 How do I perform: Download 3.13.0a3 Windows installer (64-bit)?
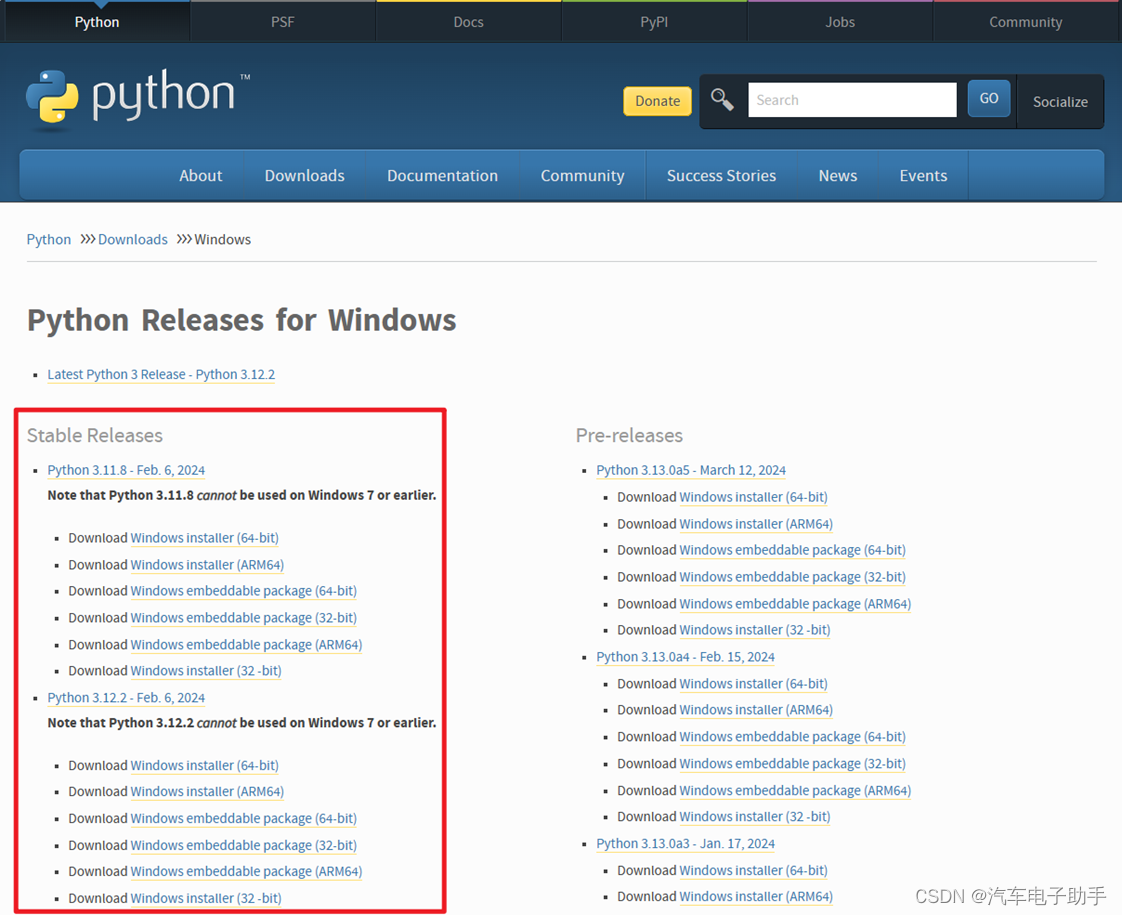click(x=753, y=871)
